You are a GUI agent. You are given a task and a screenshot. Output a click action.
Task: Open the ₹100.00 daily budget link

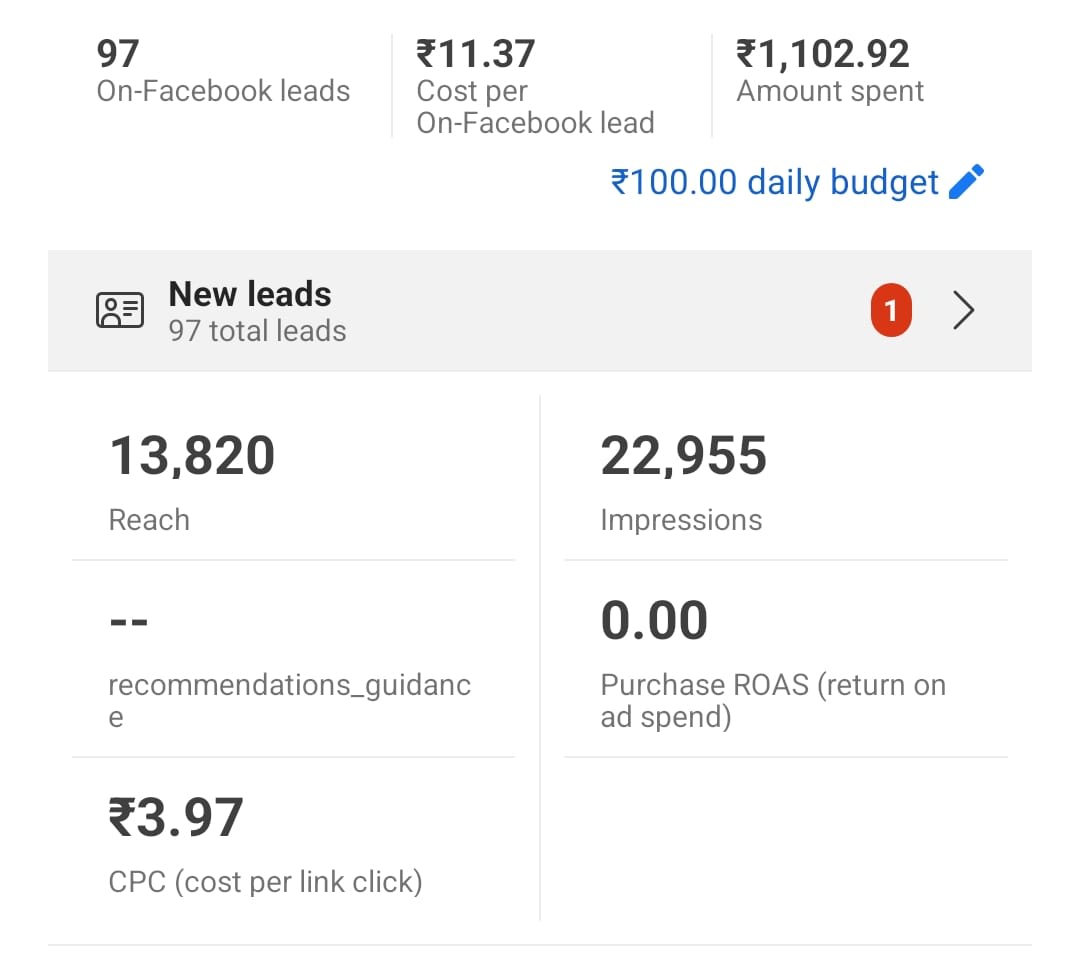point(775,183)
